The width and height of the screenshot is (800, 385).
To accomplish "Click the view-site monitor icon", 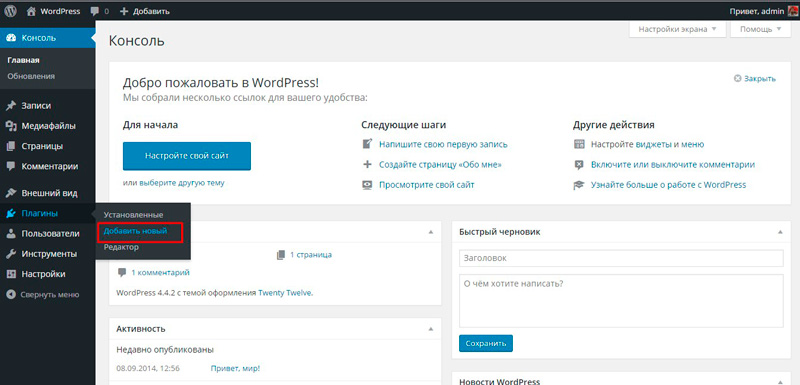I will pos(367,185).
